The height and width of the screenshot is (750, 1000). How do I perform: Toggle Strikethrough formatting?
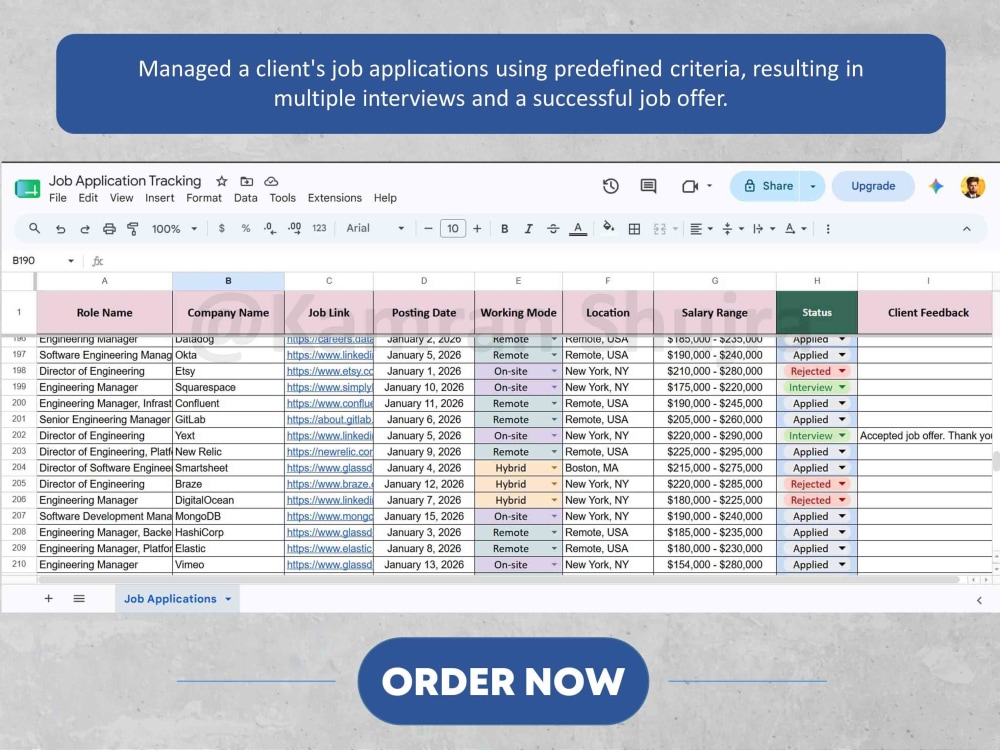pyautogui.click(x=553, y=229)
